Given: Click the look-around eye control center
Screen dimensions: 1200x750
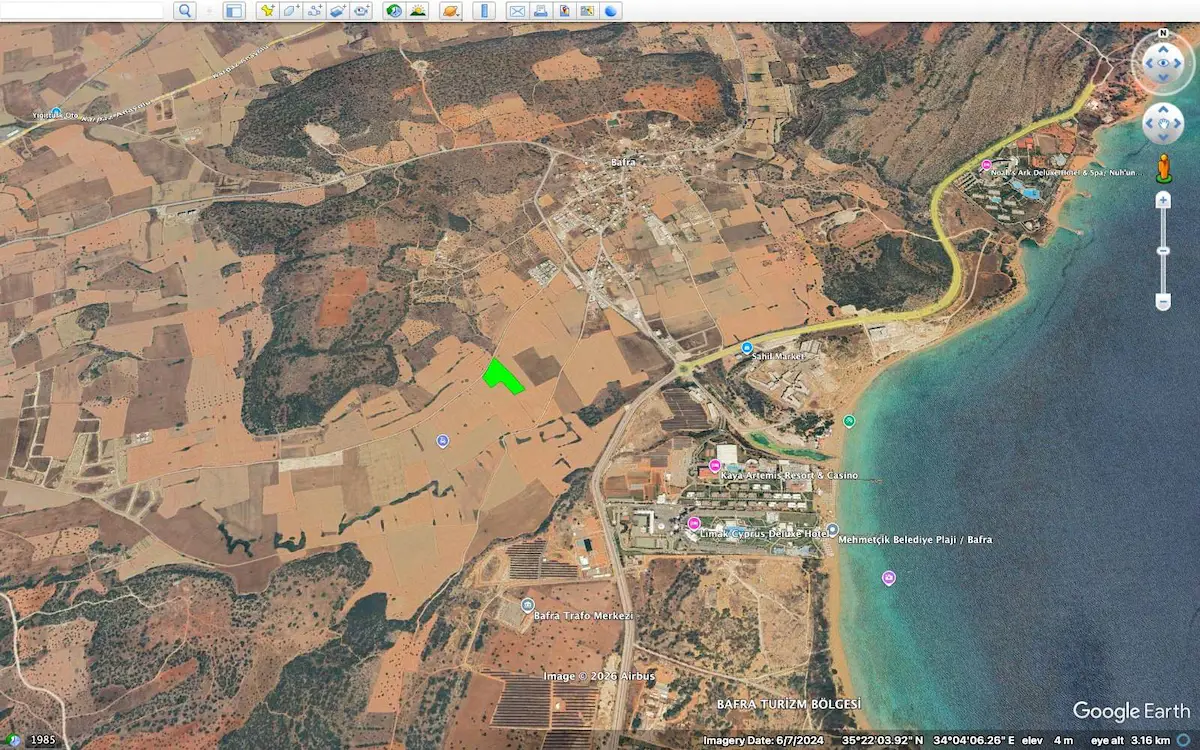Looking at the screenshot, I should coord(1163,63).
